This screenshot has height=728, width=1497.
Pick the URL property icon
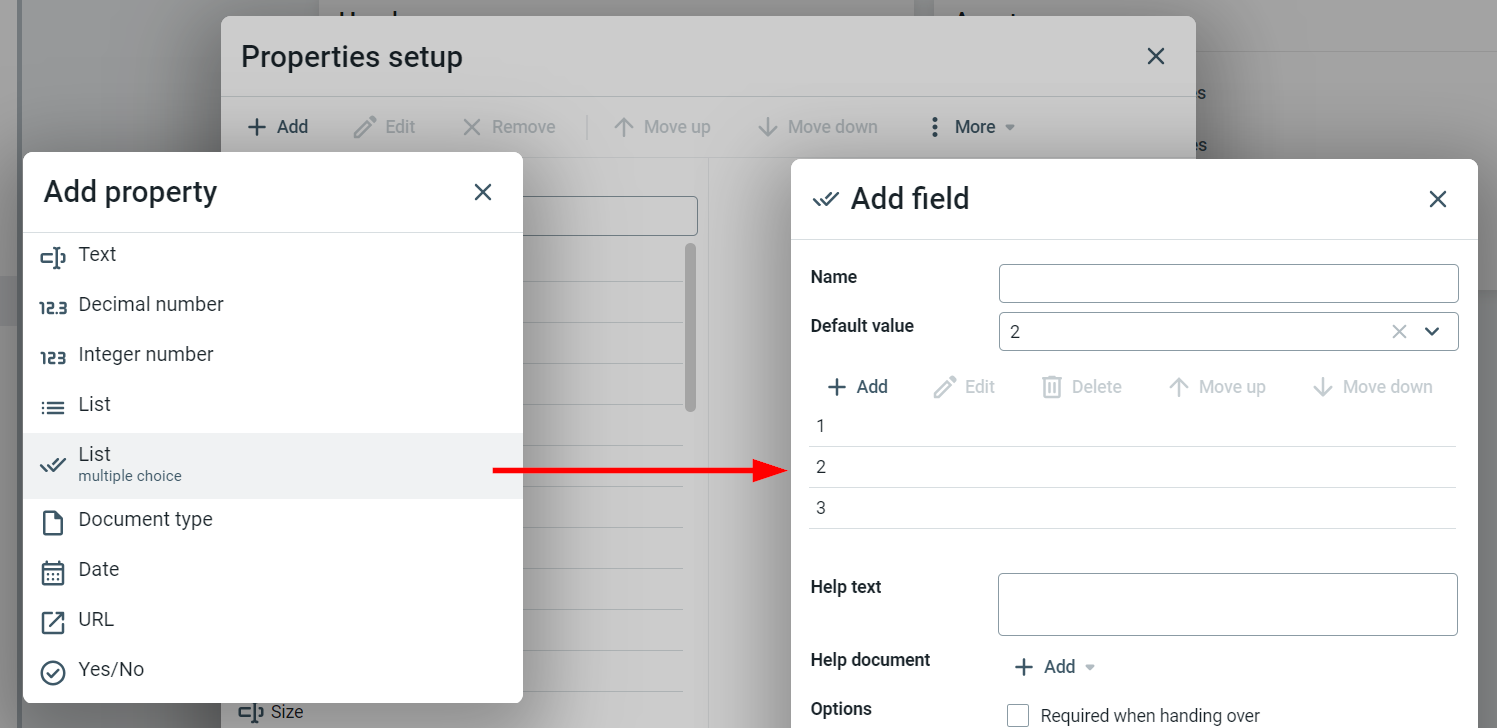click(53, 622)
